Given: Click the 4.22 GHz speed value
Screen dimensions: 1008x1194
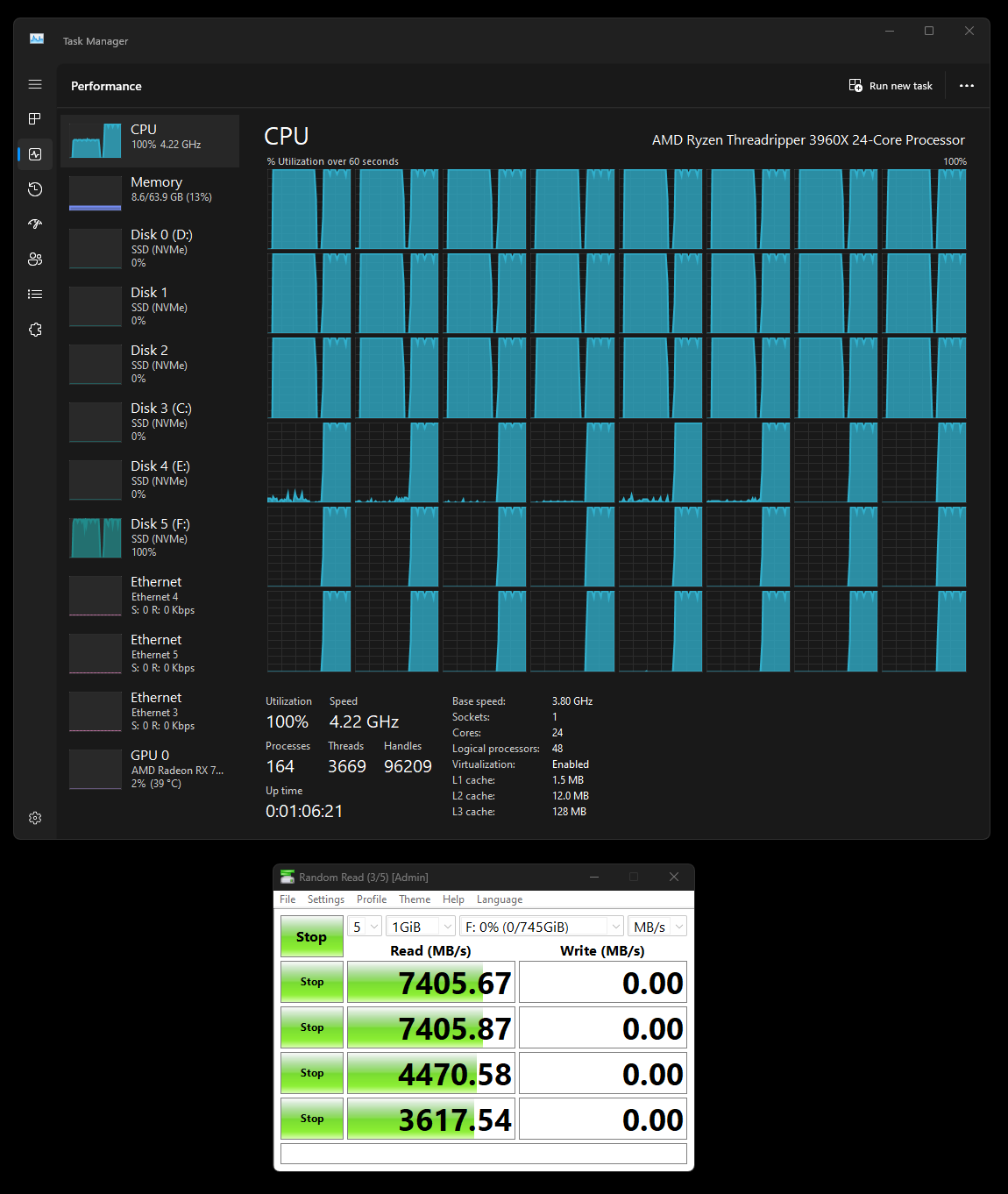Looking at the screenshot, I should click(x=364, y=721).
